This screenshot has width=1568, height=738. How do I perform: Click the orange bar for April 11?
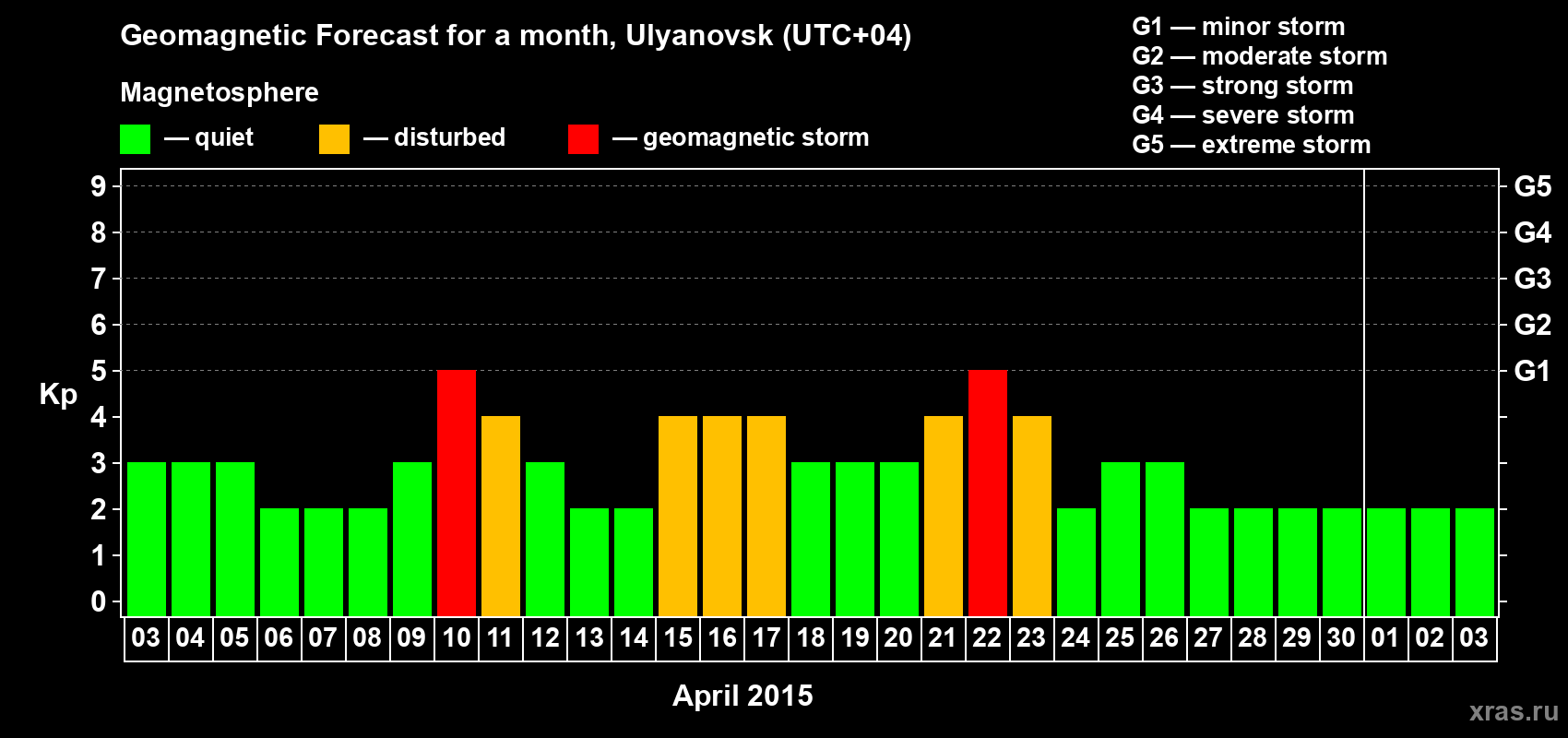501,516
